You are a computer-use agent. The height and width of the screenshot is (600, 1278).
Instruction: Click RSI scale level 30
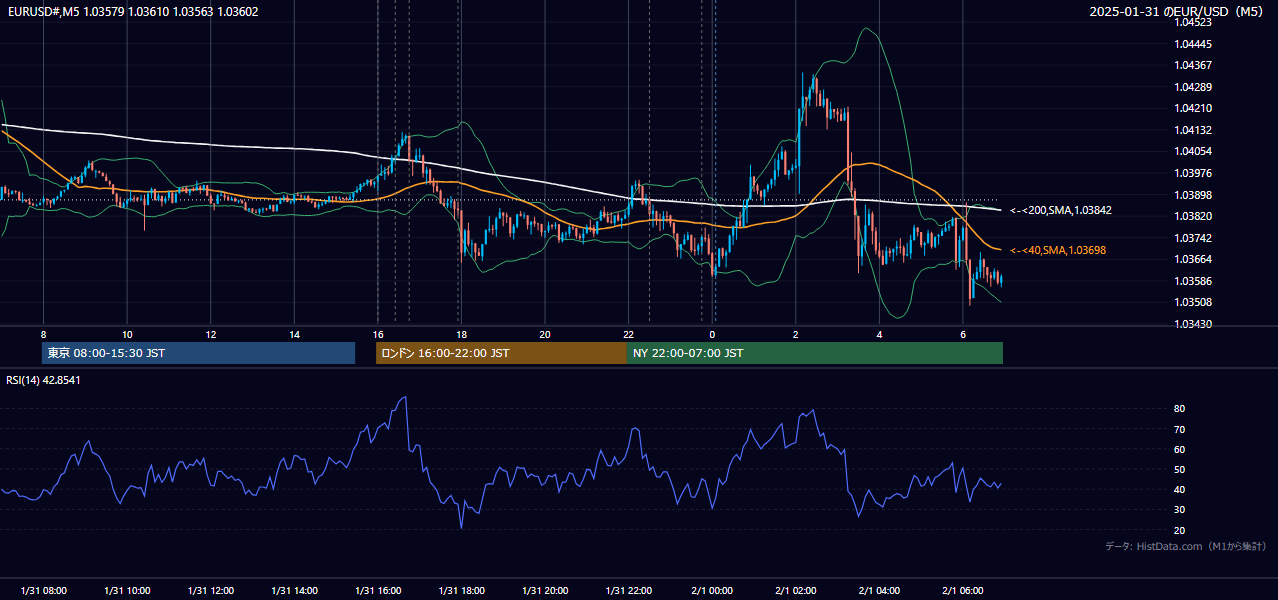tap(1180, 509)
